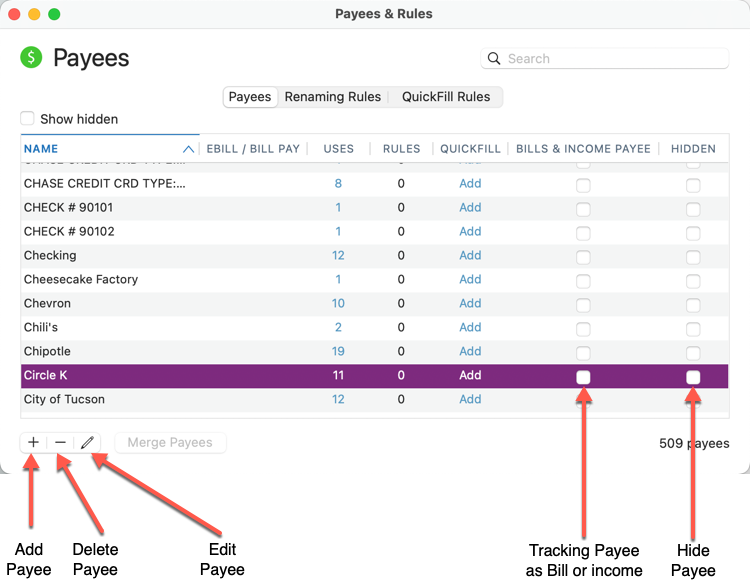Click into the Search field
The height and width of the screenshot is (588, 752).
pyautogui.click(x=610, y=59)
